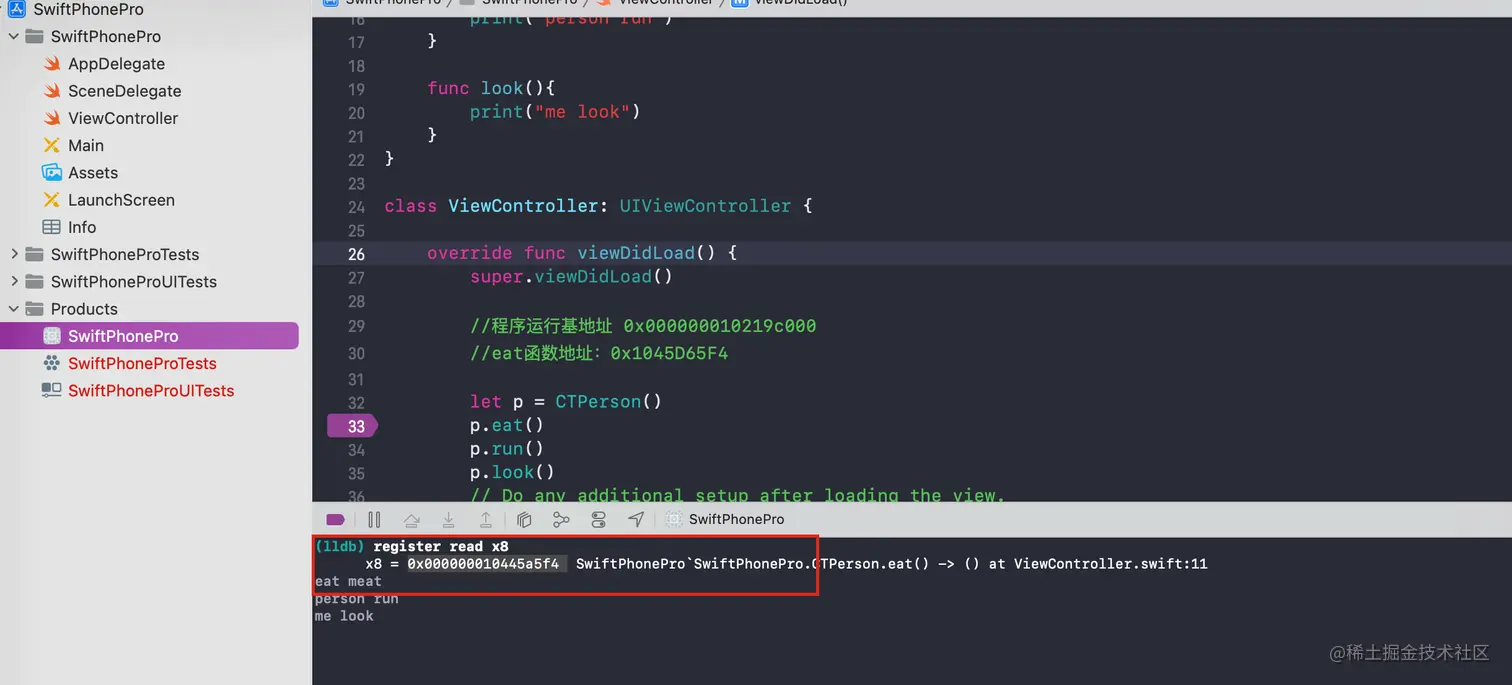Click the "p.eat()" call
This screenshot has width=1512, height=685.
pyautogui.click(x=507, y=426)
